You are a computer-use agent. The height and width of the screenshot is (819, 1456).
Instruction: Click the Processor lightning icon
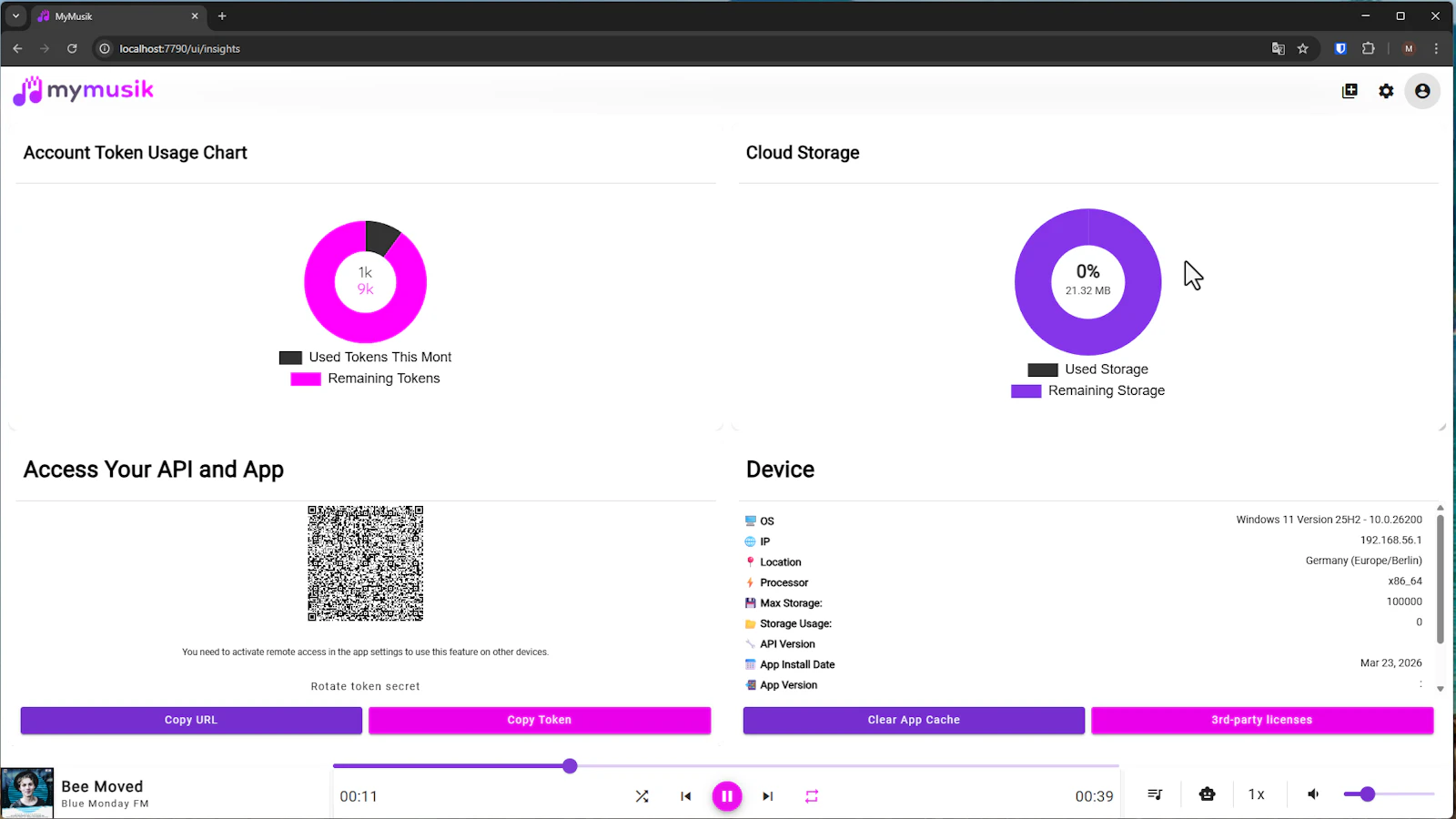pos(751,582)
